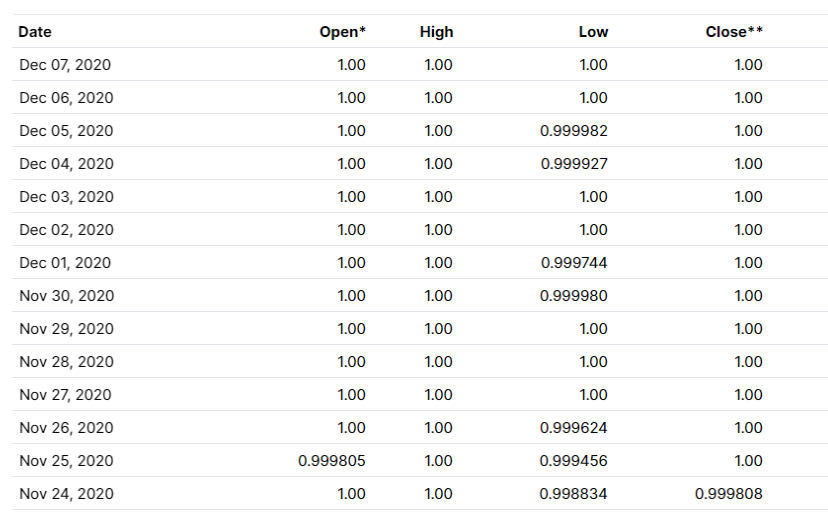The height and width of the screenshot is (516, 828).
Task: Select the Nov 26, 2020 date cell
Action: click(67, 428)
